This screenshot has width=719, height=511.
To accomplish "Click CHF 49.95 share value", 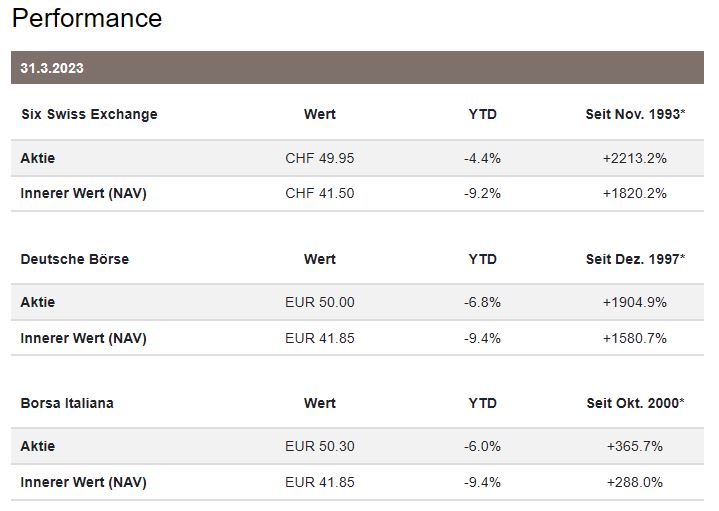I will [319, 158].
